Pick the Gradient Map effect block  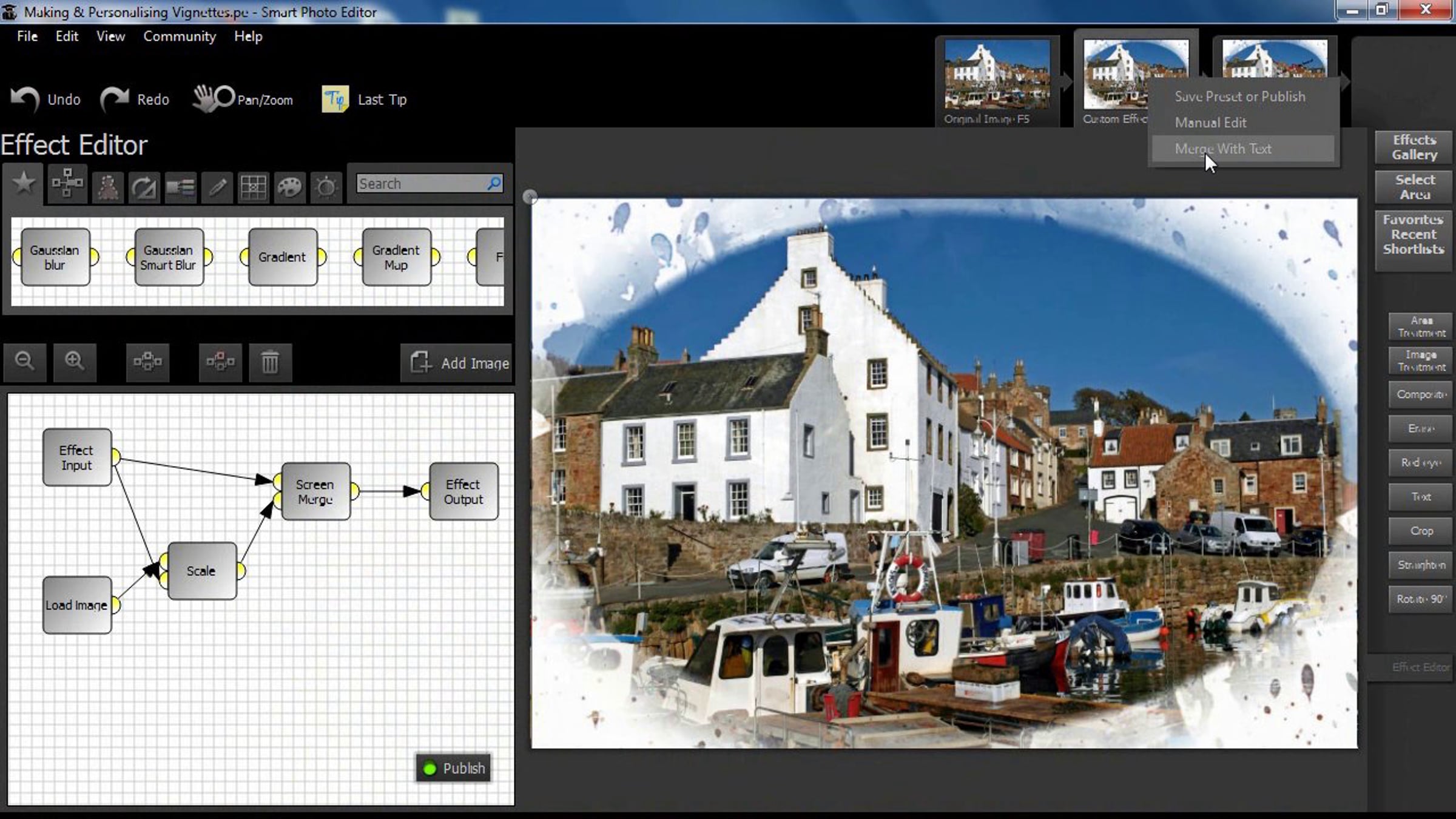[396, 257]
